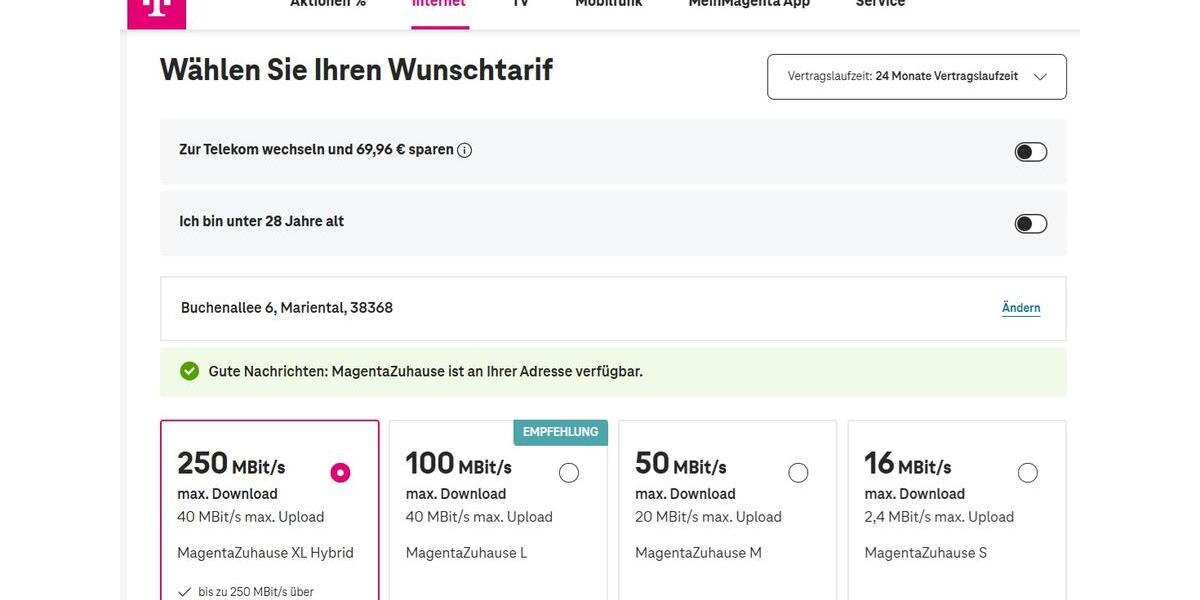
Task: Click address 'Buchenallee 6, Mariental, 38368'
Action: pyautogui.click(x=287, y=308)
